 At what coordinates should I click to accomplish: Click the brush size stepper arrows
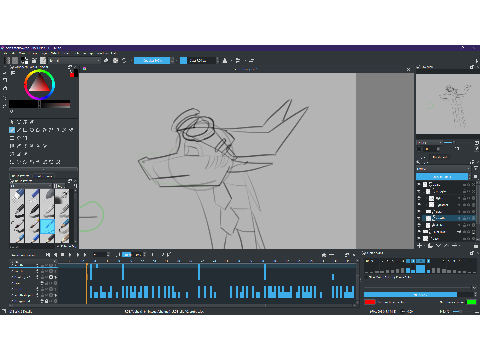[x=217, y=60]
